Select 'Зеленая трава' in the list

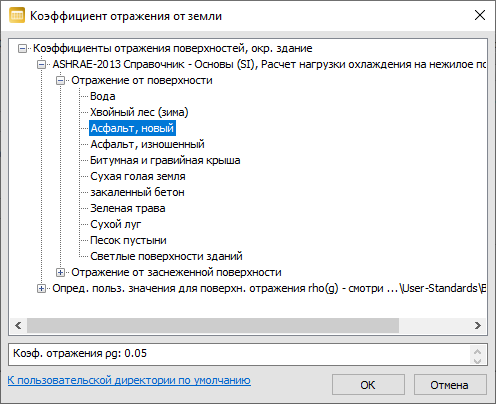128,208
